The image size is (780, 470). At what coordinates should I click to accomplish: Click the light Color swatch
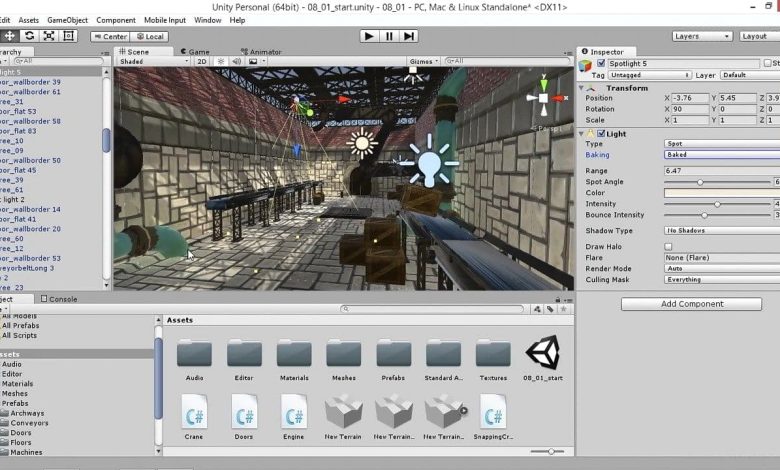coord(722,192)
